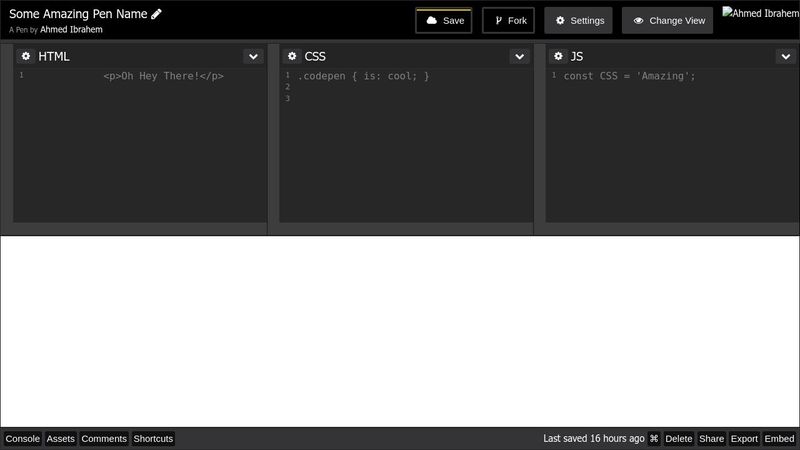Click the JS panel title
The height and width of the screenshot is (450, 800).
tap(577, 56)
